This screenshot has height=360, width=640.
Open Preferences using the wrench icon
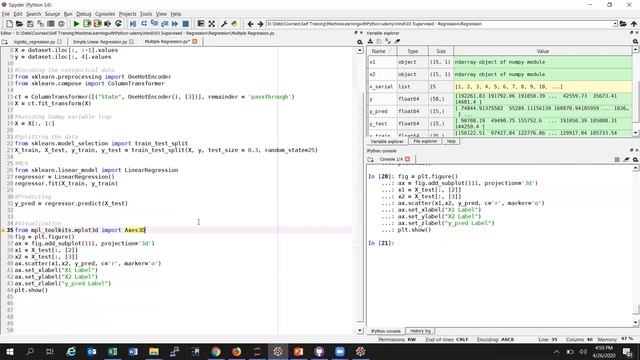[224, 24]
